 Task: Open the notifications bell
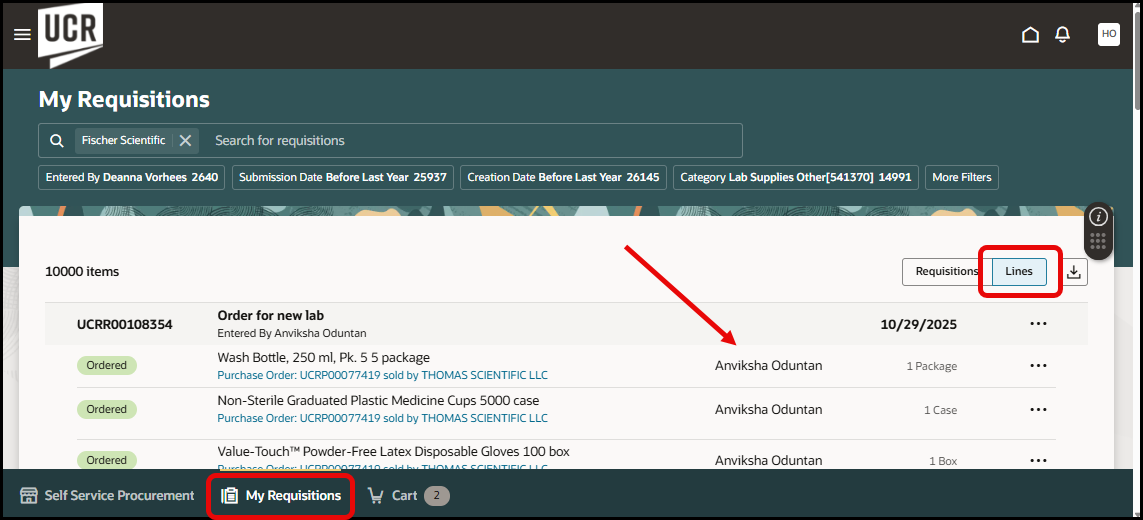click(1062, 35)
